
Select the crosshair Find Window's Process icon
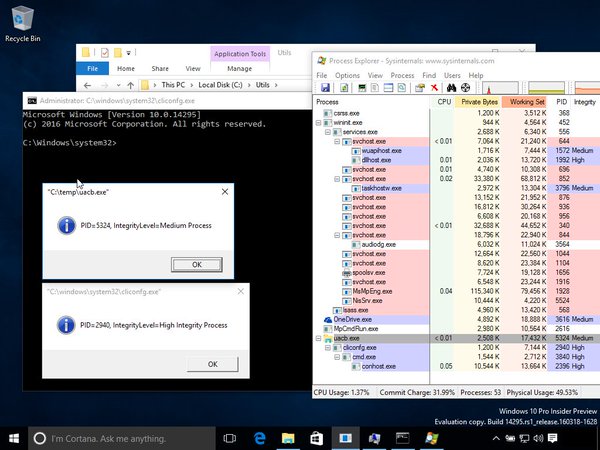465,88
